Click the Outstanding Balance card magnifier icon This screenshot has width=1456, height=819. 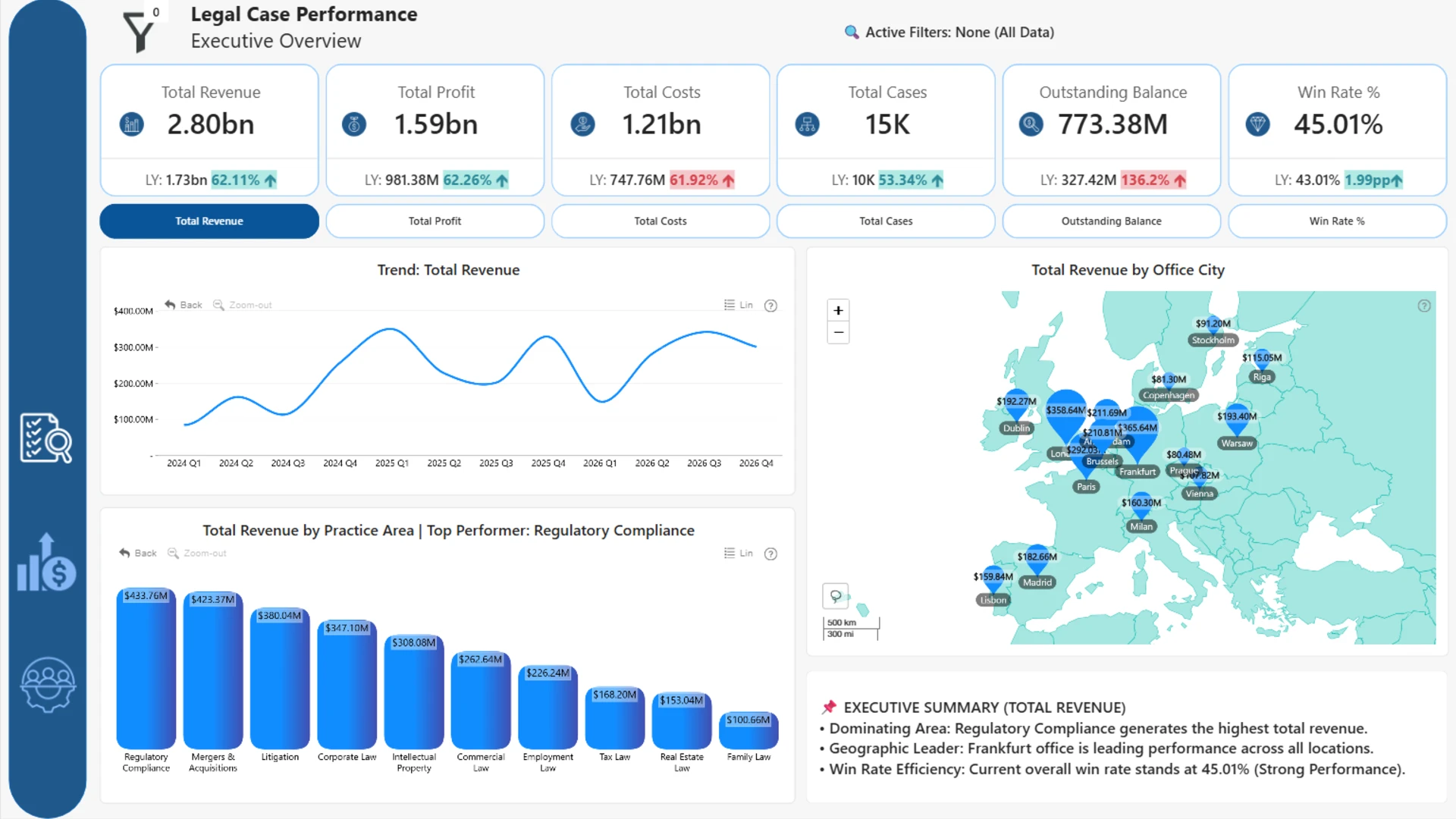tap(1031, 124)
